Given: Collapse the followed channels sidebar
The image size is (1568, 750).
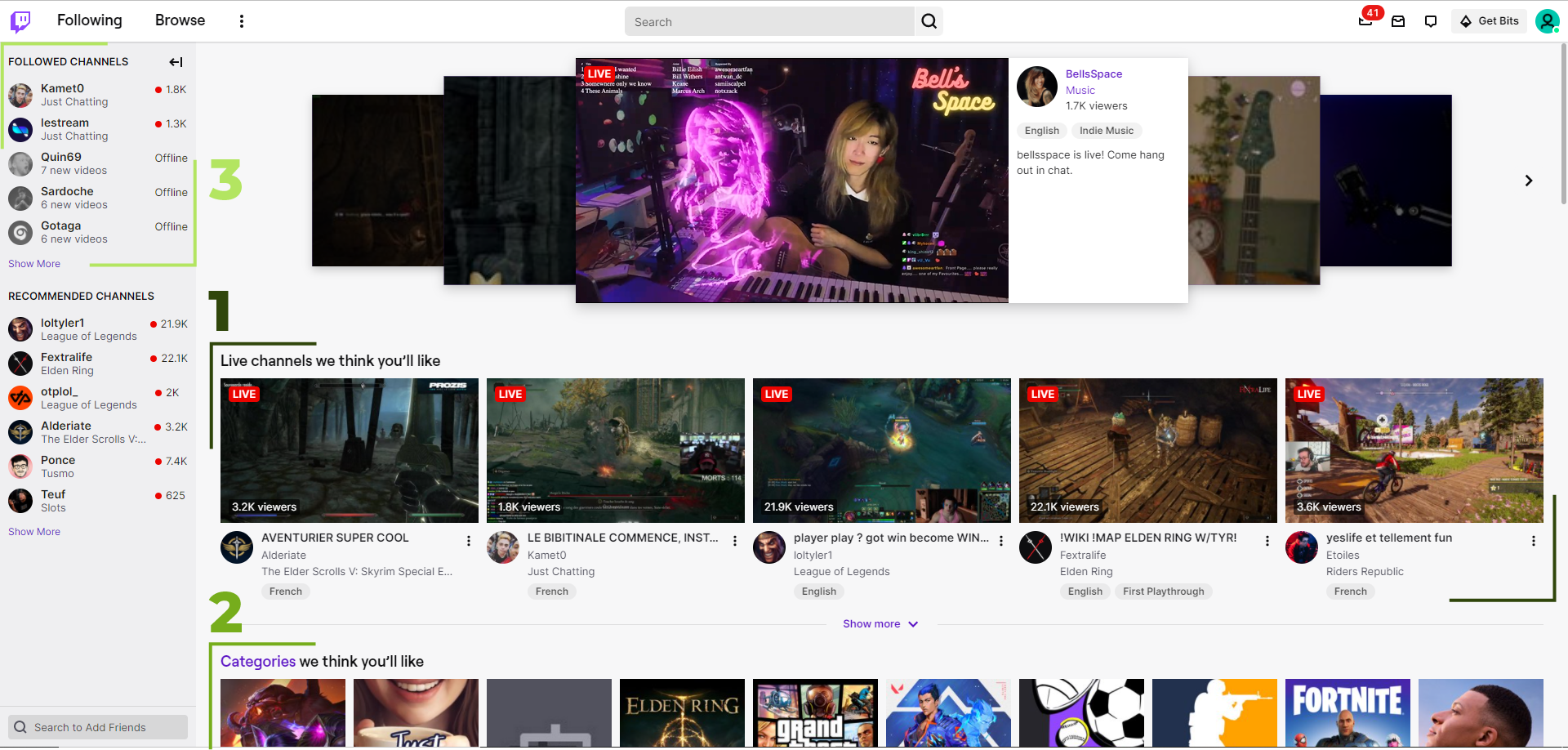Looking at the screenshot, I should click(x=176, y=62).
